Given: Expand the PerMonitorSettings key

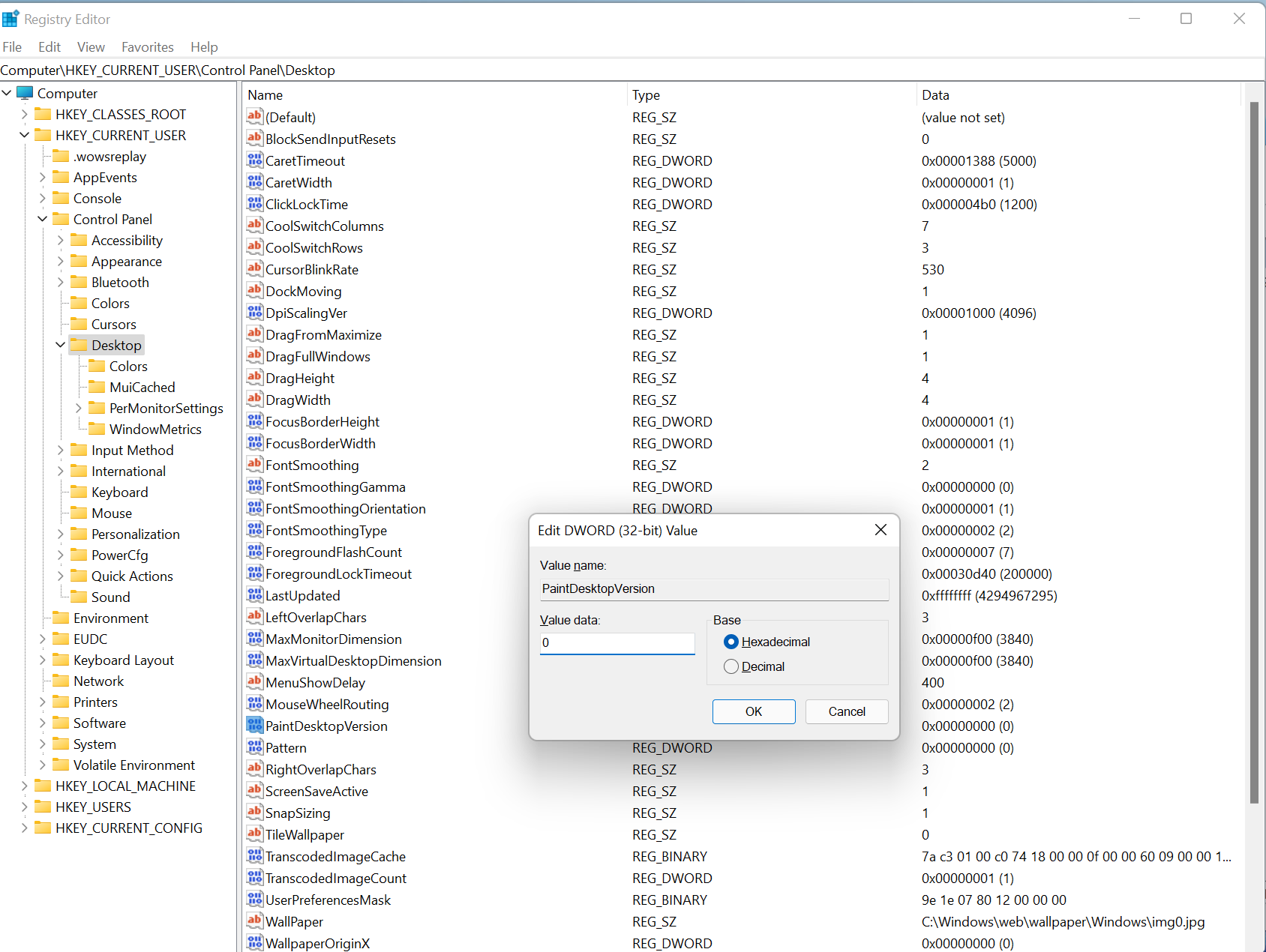Looking at the screenshot, I should point(79,408).
